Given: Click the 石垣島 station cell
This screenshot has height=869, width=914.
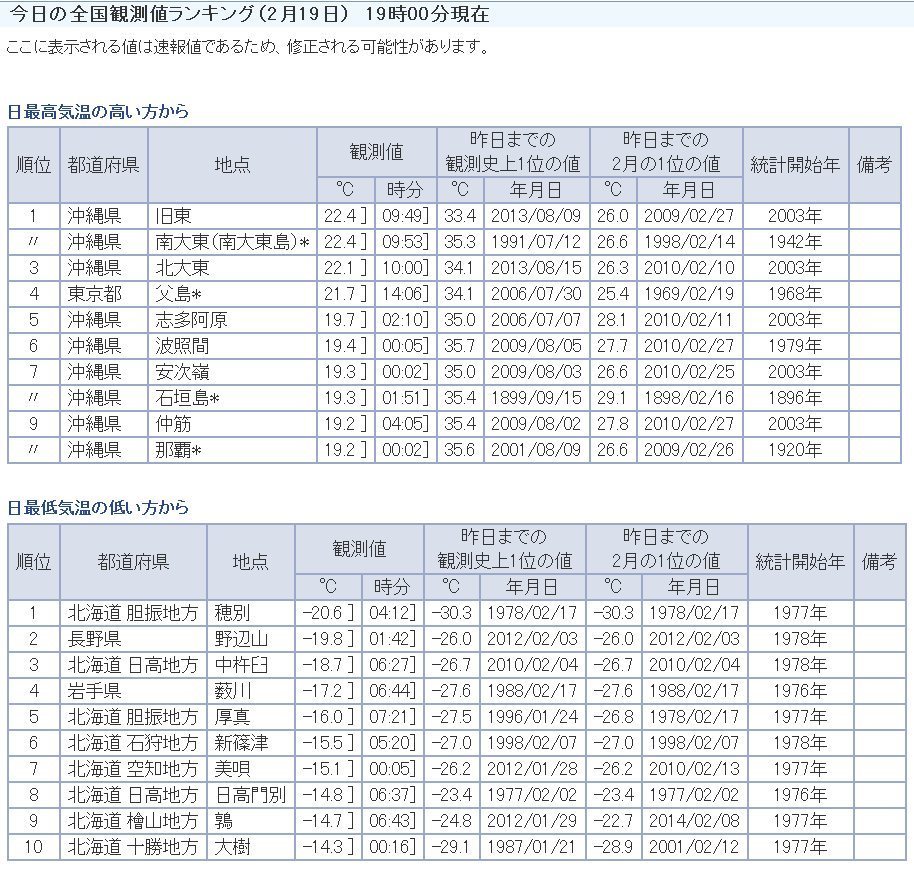Looking at the screenshot, I should [x=188, y=398].
